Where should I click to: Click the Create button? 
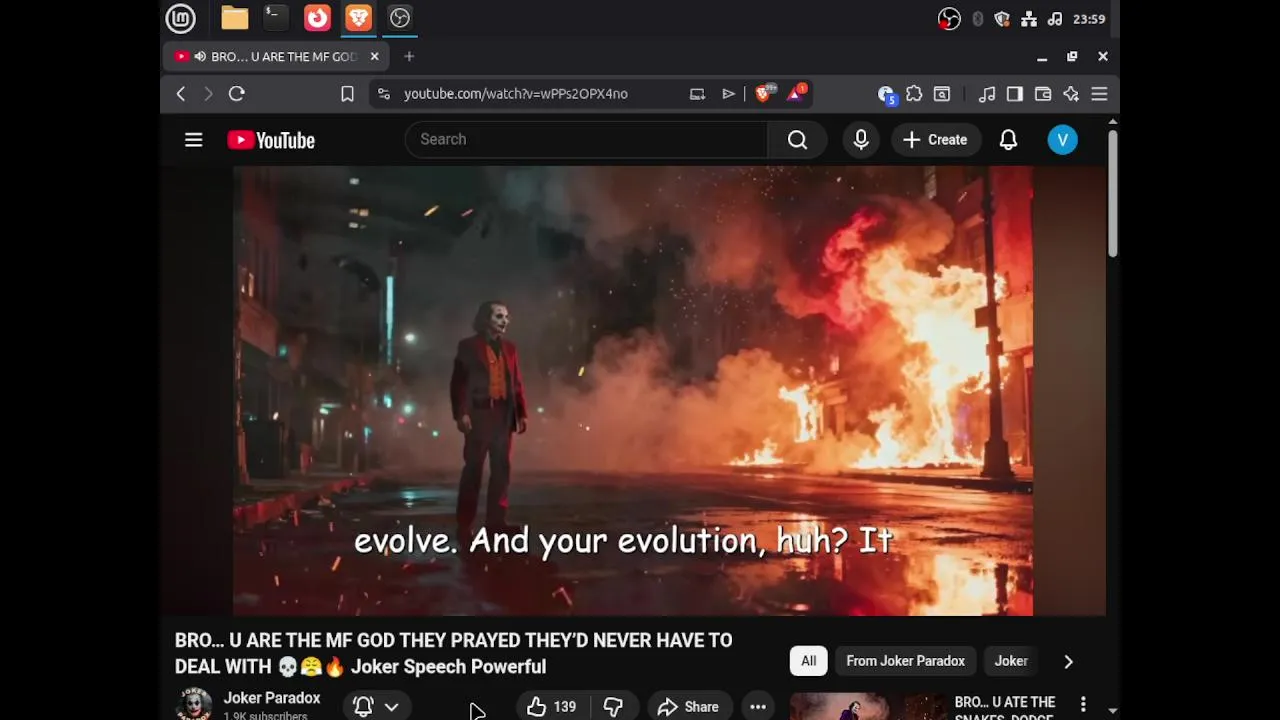pos(935,140)
